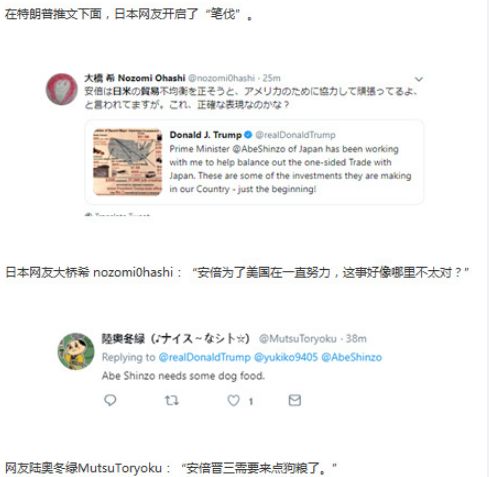Click the like count number 1
This screenshot has height=477, width=489.
coord(250,401)
